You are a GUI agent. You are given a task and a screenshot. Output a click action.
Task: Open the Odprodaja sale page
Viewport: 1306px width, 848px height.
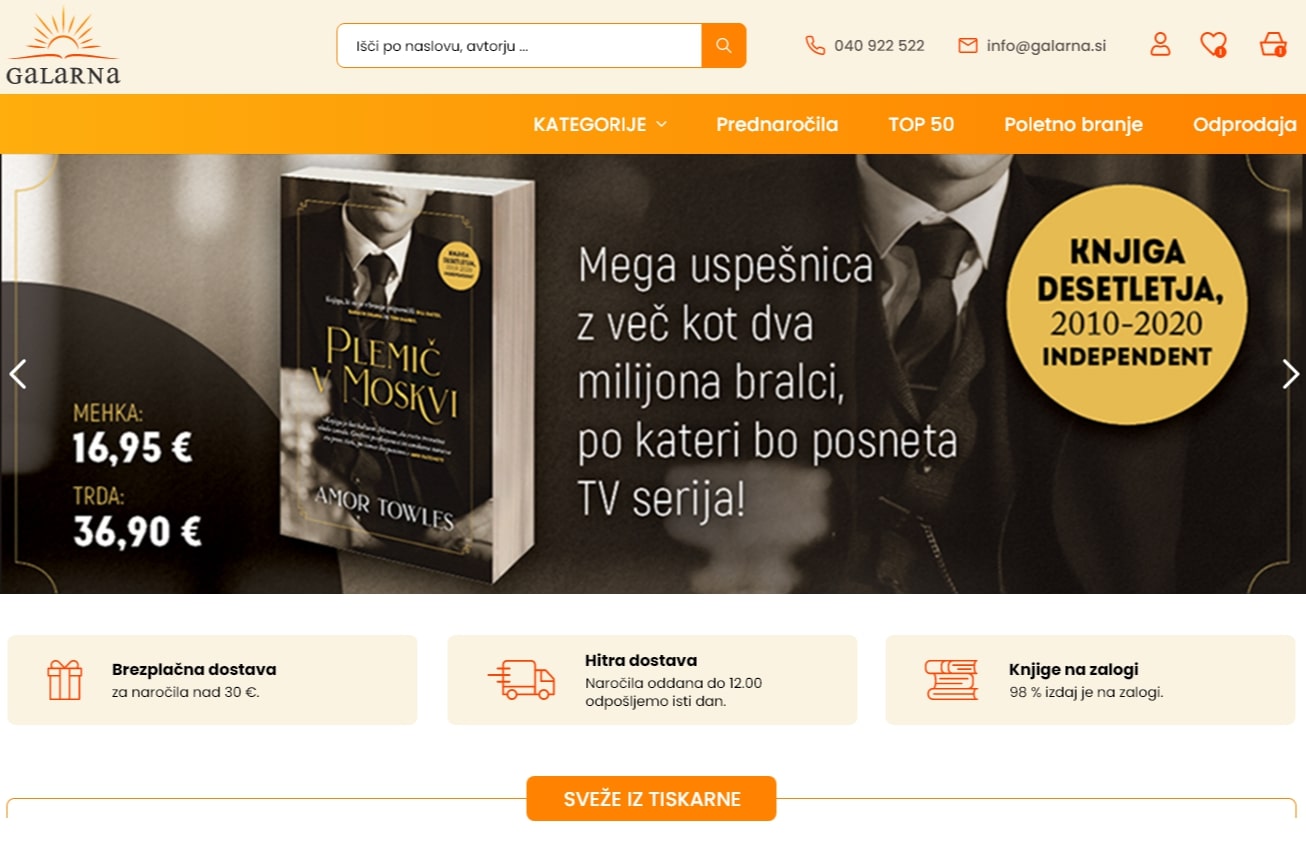coord(1245,125)
